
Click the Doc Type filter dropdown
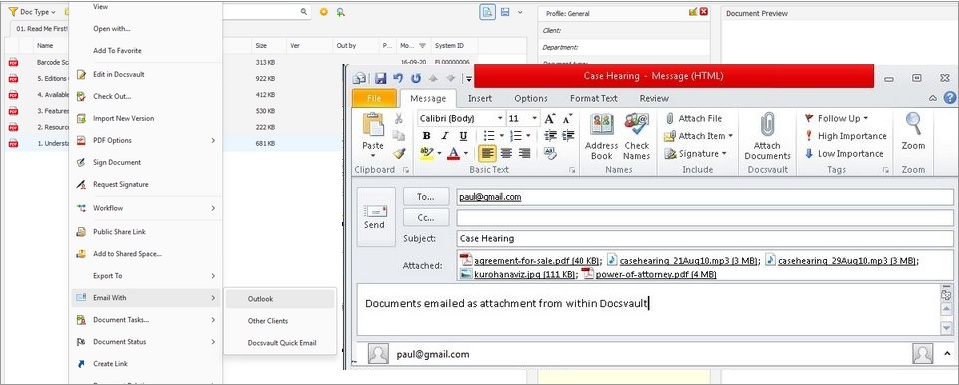(x=32, y=12)
